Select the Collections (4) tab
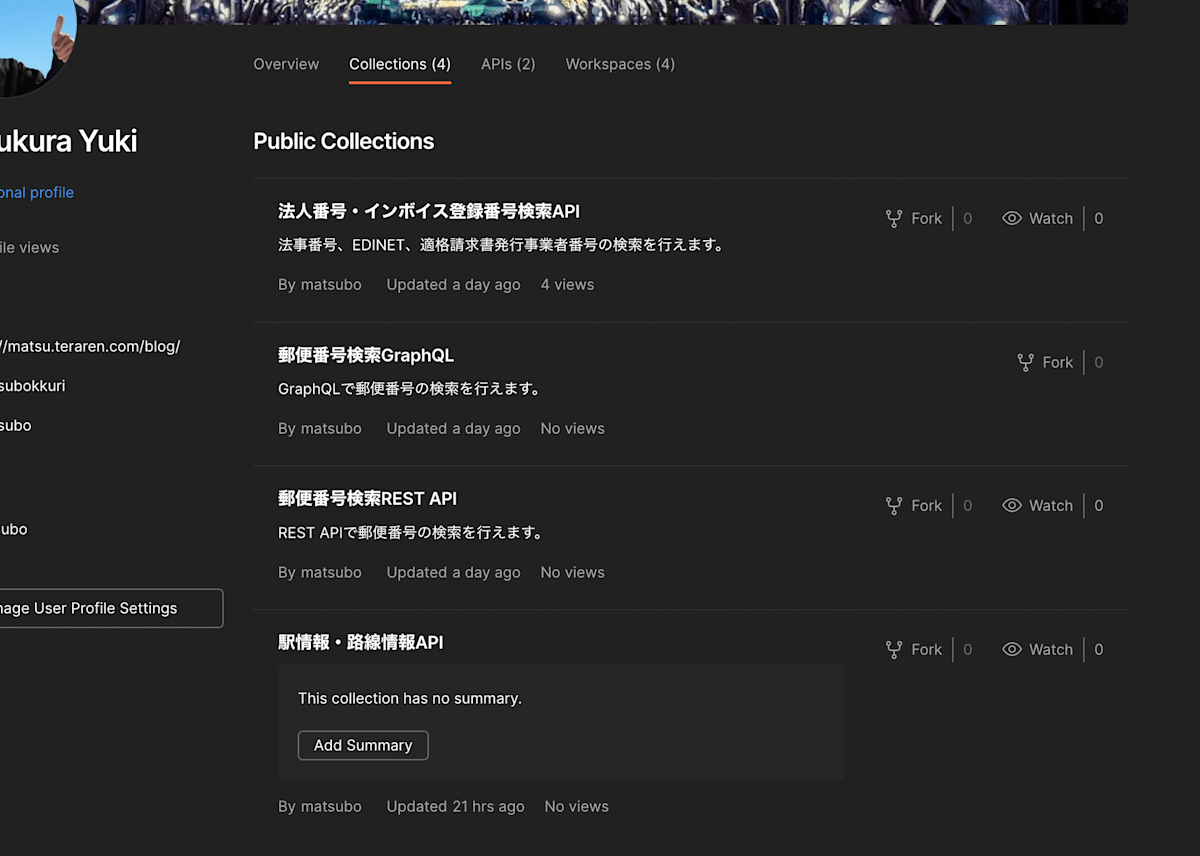The width and height of the screenshot is (1200, 856). (400, 64)
